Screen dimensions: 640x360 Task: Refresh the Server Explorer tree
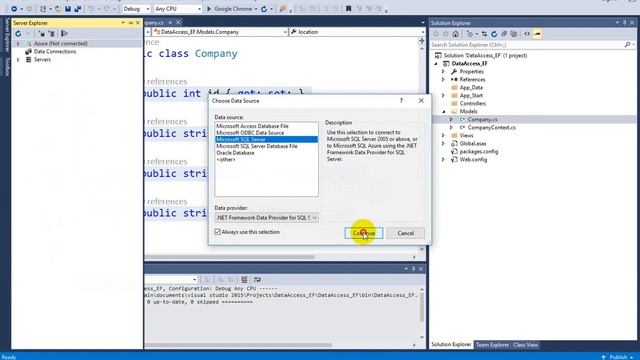click(18, 34)
